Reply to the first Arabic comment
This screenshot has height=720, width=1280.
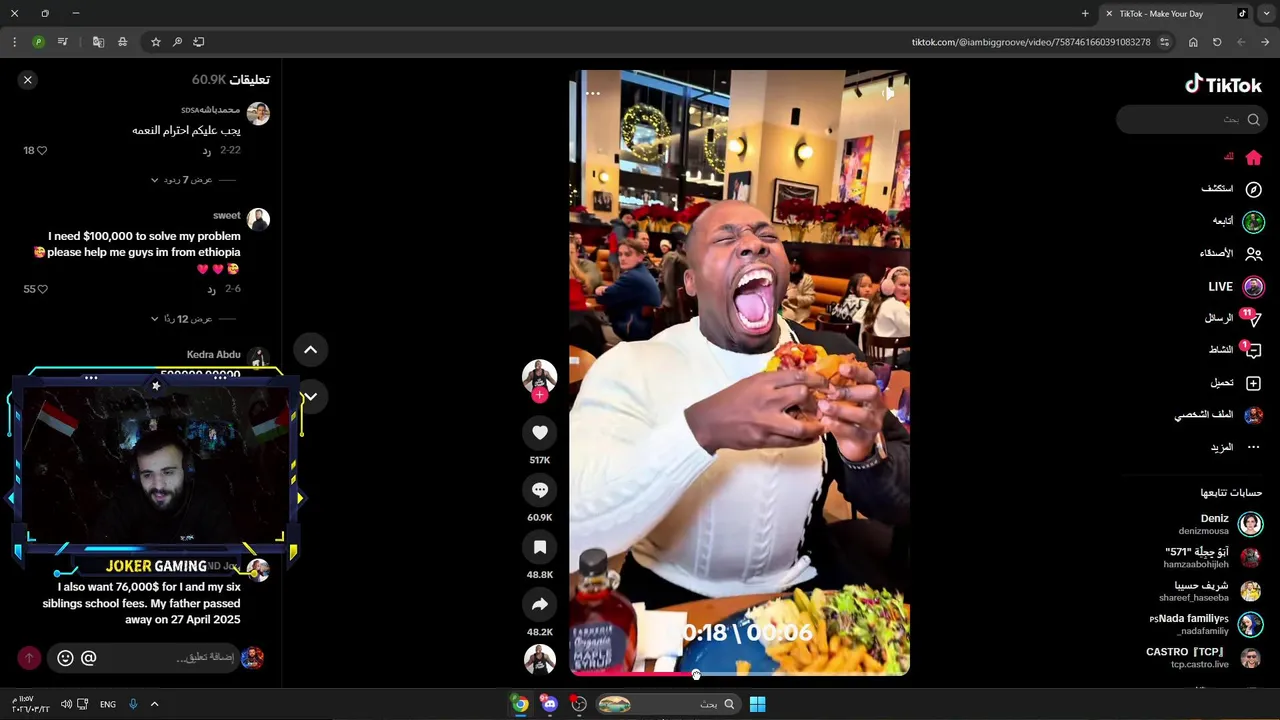pyautogui.click(x=207, y=151)
